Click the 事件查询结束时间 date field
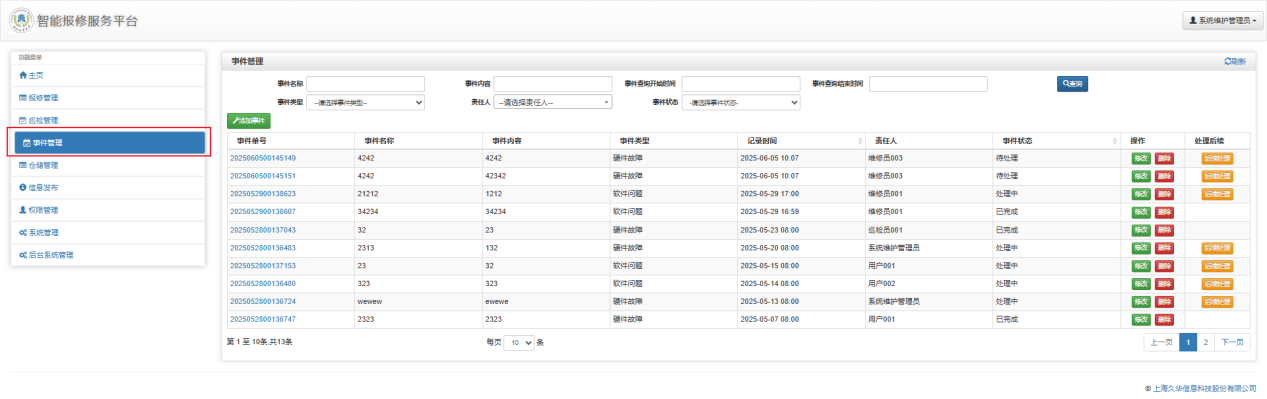The image size is (1267, 399). coord(928,84)
